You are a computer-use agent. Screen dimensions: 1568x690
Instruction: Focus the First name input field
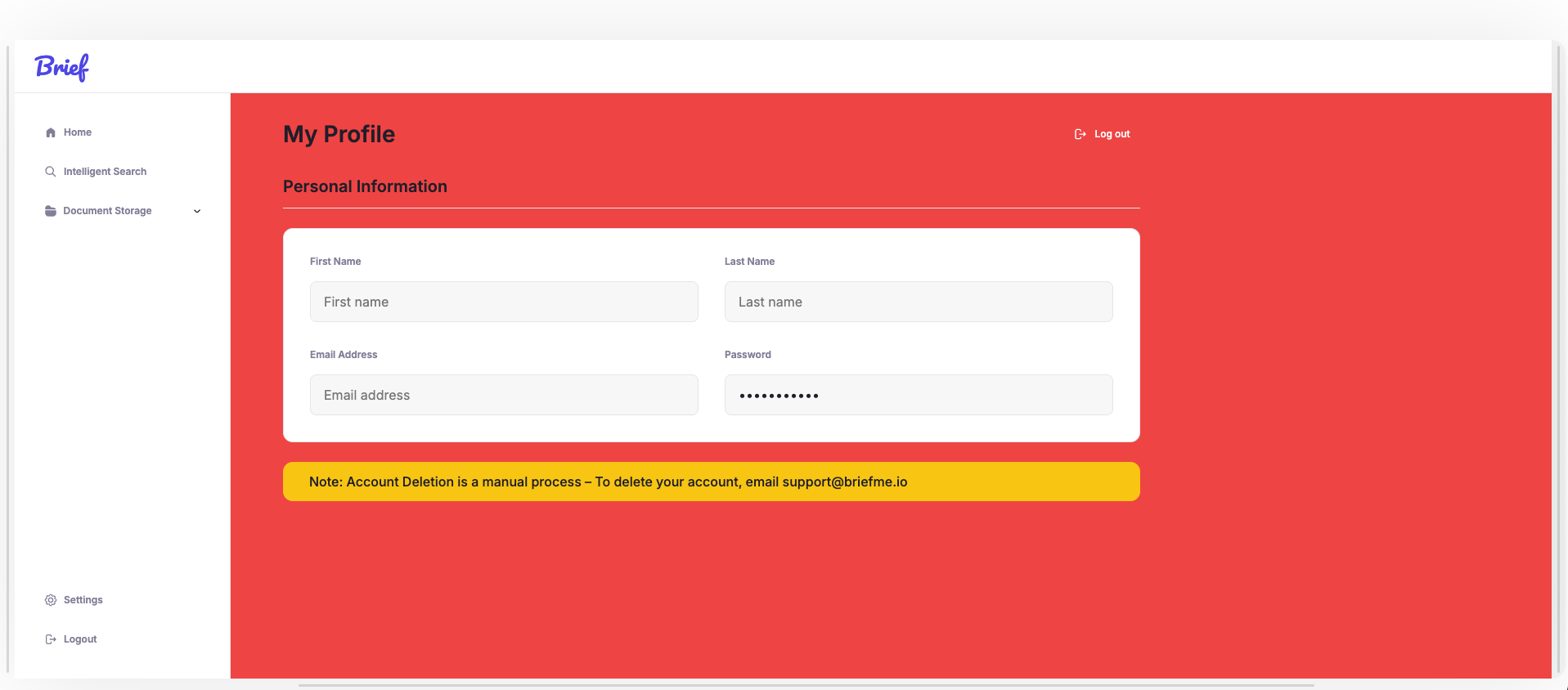click(504, 302)
